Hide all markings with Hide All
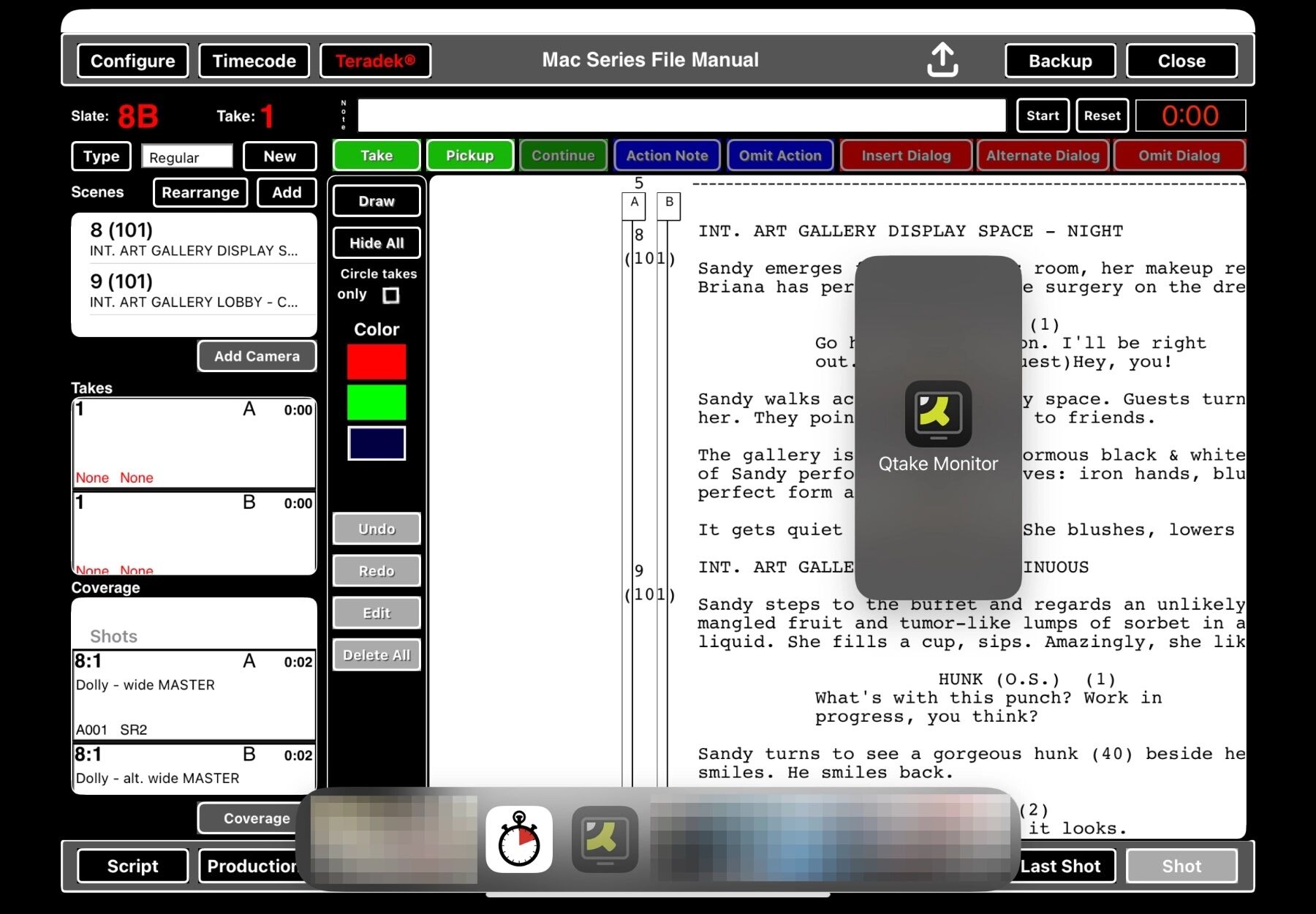Viewport: 1316px width, 914px height. point(377,243)
